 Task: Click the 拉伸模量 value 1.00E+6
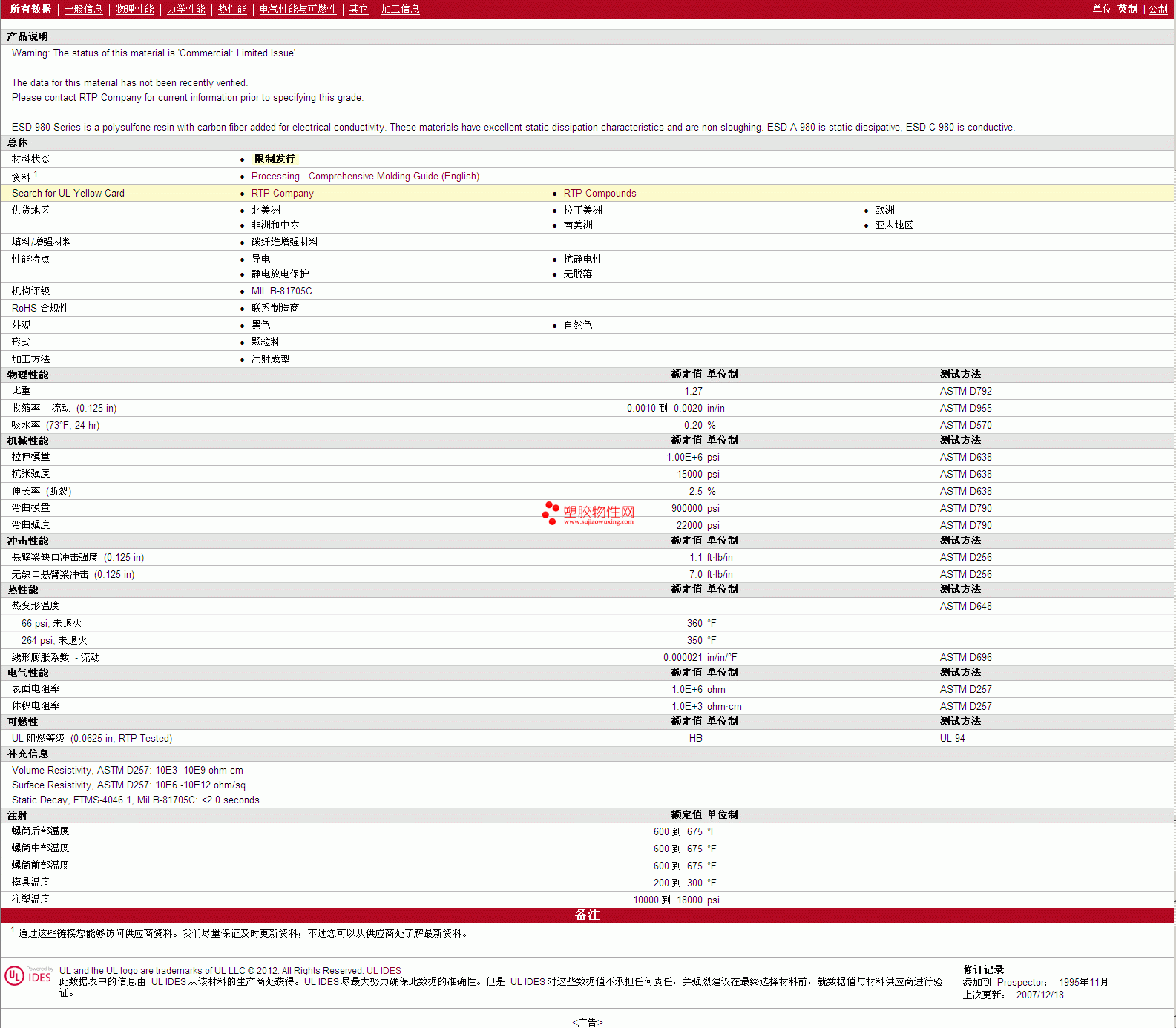tap(684, 457)
